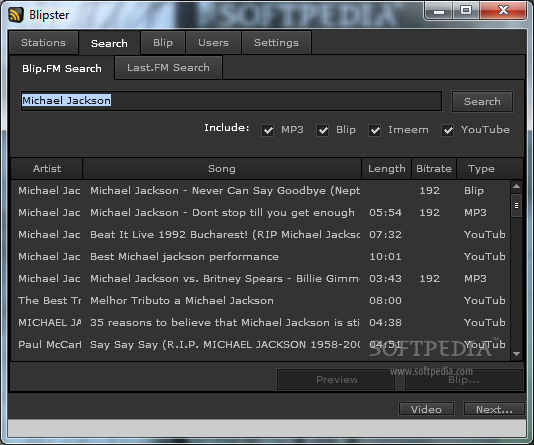This screenshot has height=445, width=534.
Task: Go to the Users tab
Action: [214, 43]
